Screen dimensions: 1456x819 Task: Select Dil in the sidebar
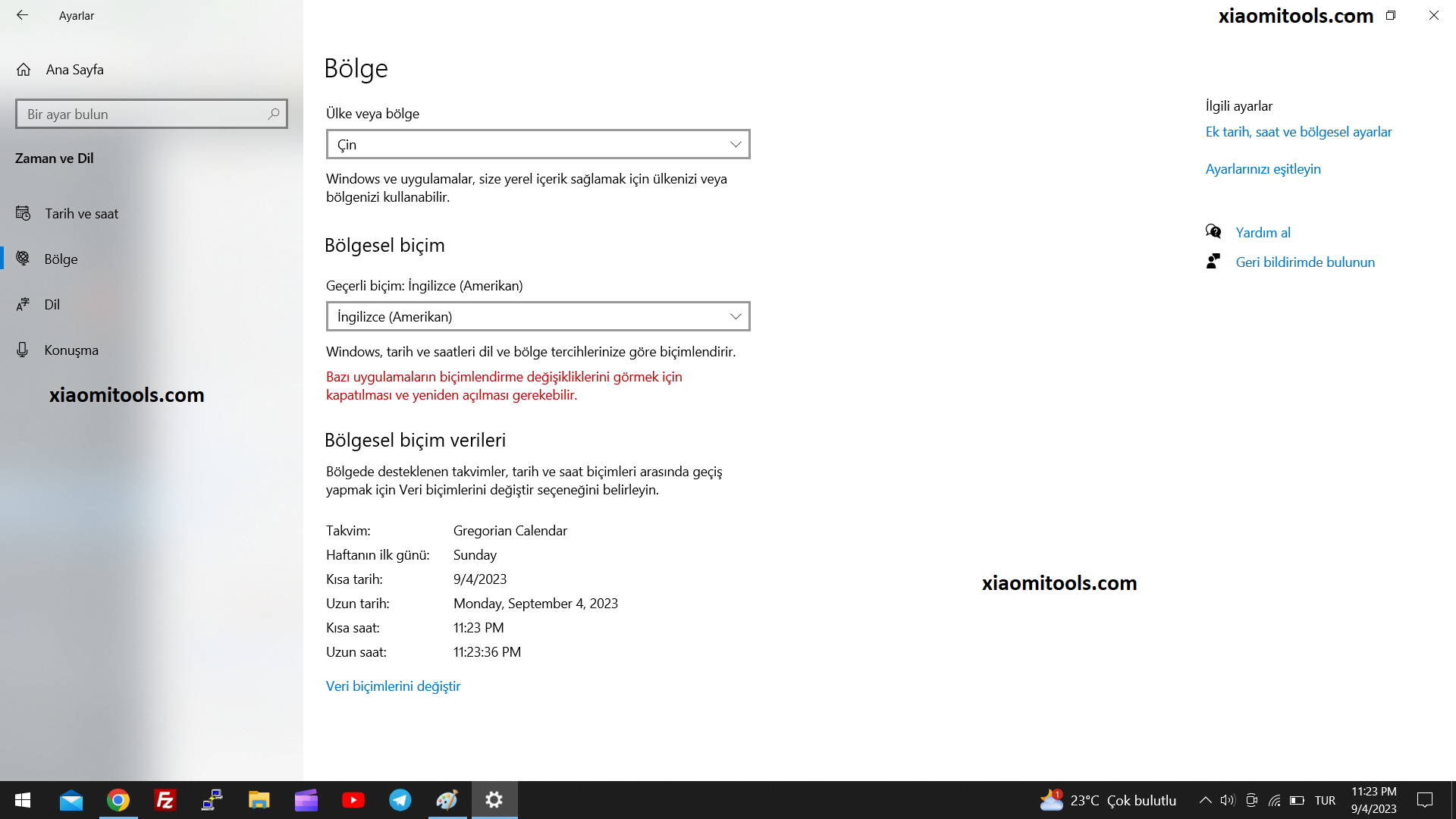(x=52, y=305)
